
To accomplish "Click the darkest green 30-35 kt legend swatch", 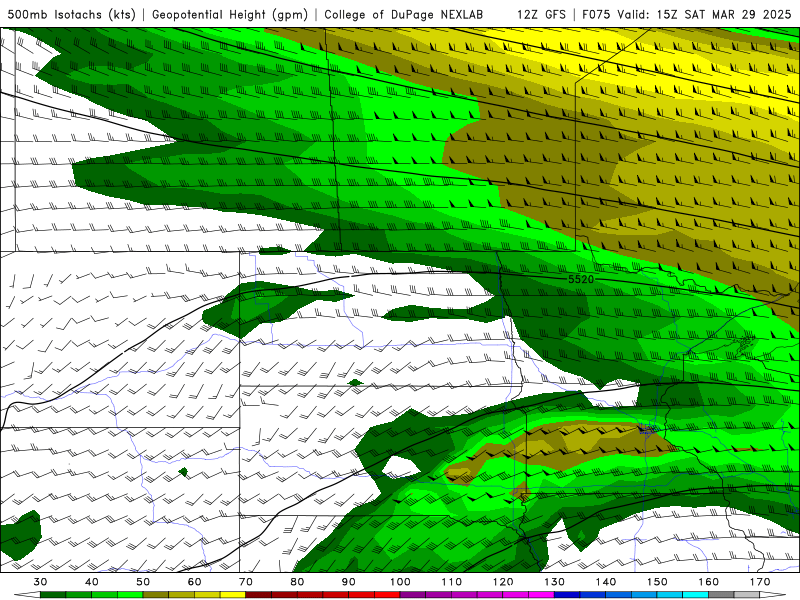I will pos(53,595).
